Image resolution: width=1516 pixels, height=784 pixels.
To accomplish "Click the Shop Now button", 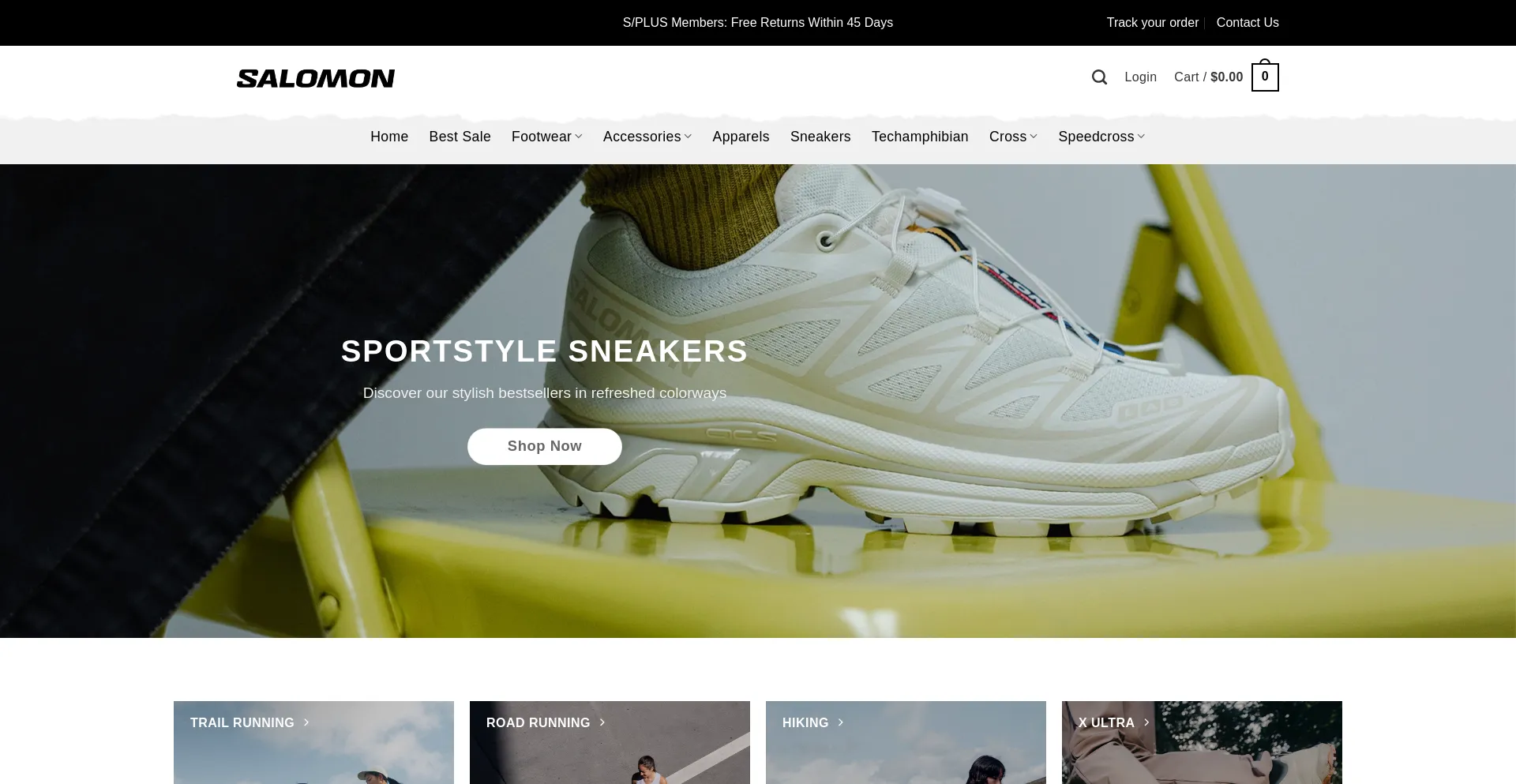I will coord(545,447).
